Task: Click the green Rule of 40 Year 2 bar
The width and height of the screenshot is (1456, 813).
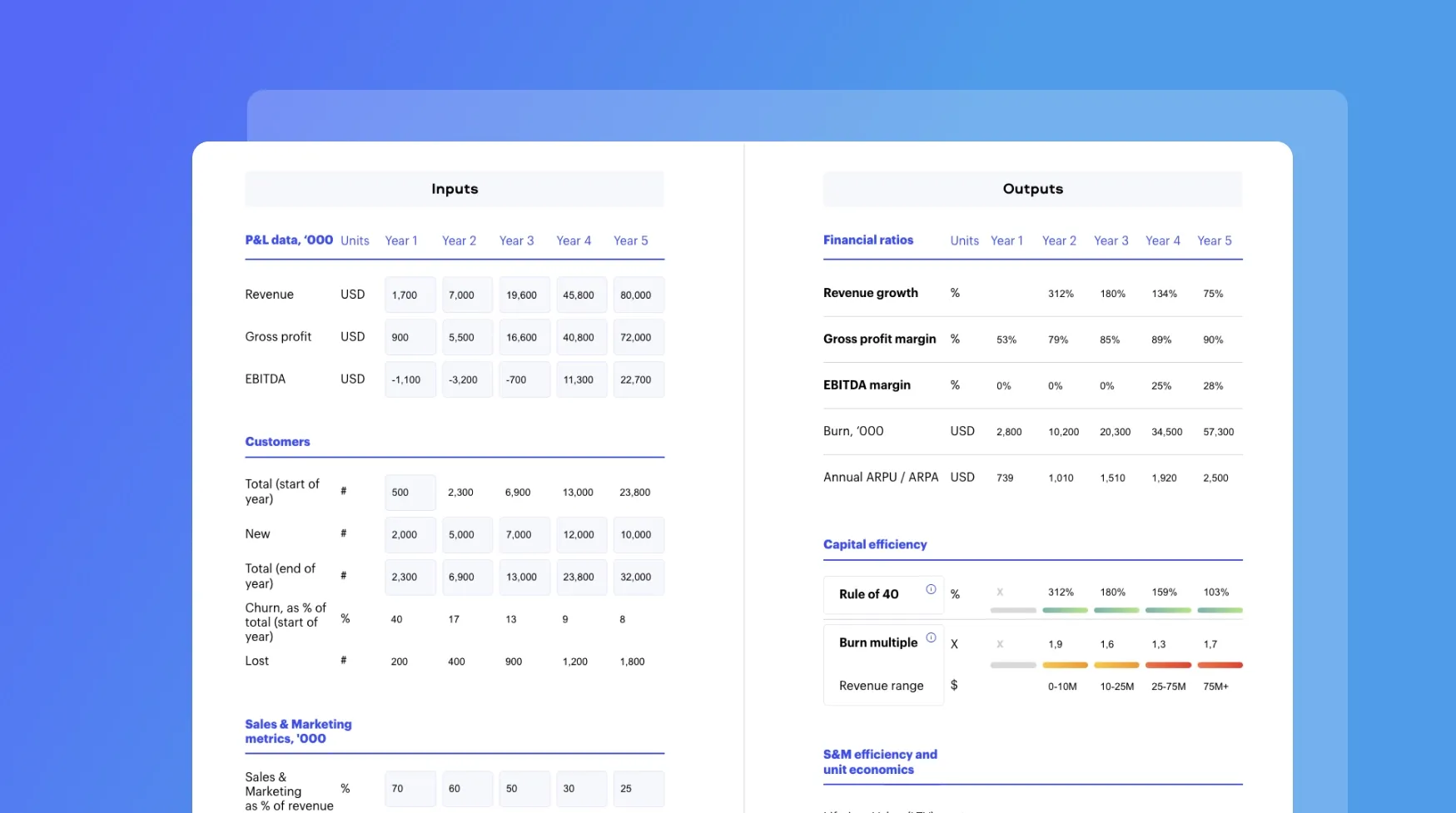Action: point(1065,611)
